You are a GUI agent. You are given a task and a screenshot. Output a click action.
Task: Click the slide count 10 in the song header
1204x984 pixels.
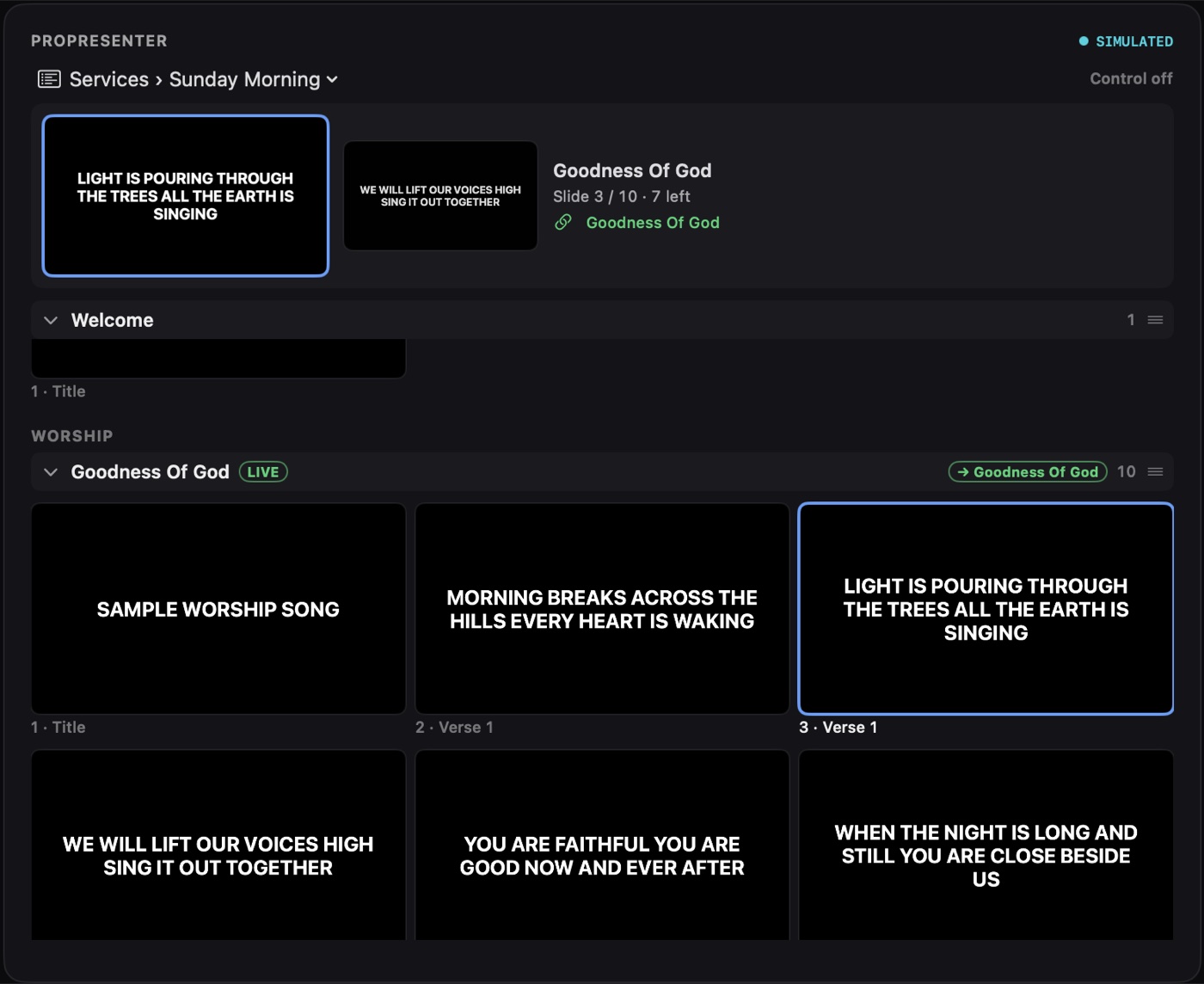tap(1127, 472)
